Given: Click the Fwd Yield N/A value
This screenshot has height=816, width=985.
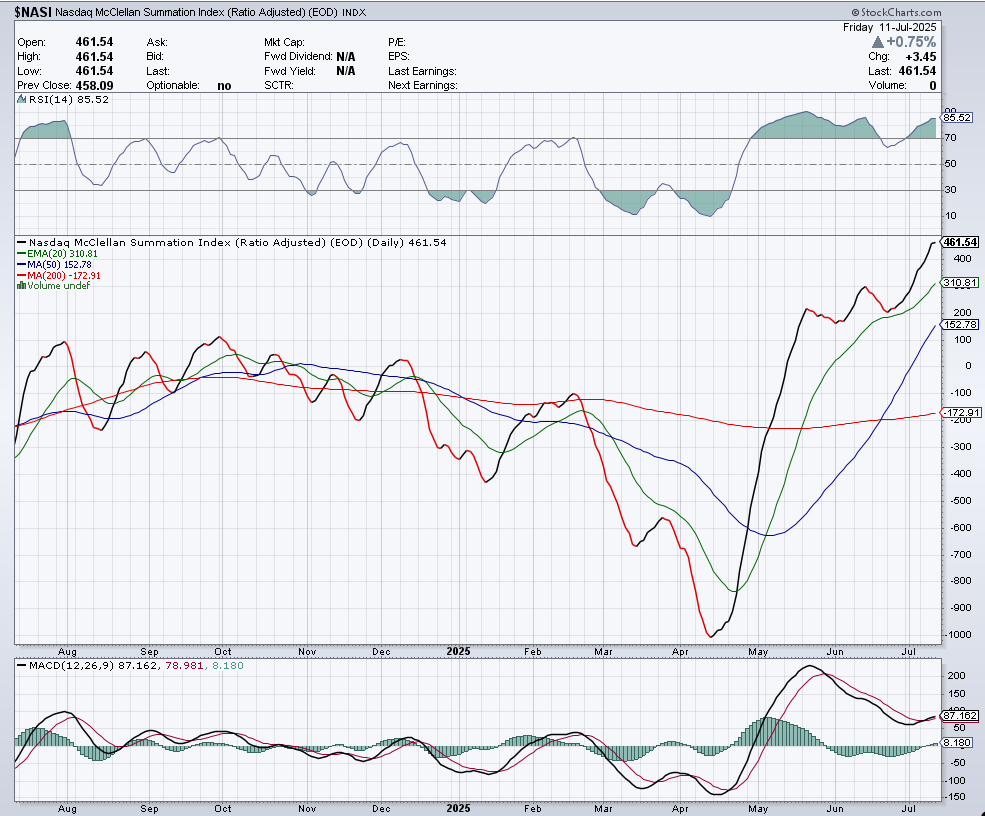Looking at the screenshot, I should point(346,71).
